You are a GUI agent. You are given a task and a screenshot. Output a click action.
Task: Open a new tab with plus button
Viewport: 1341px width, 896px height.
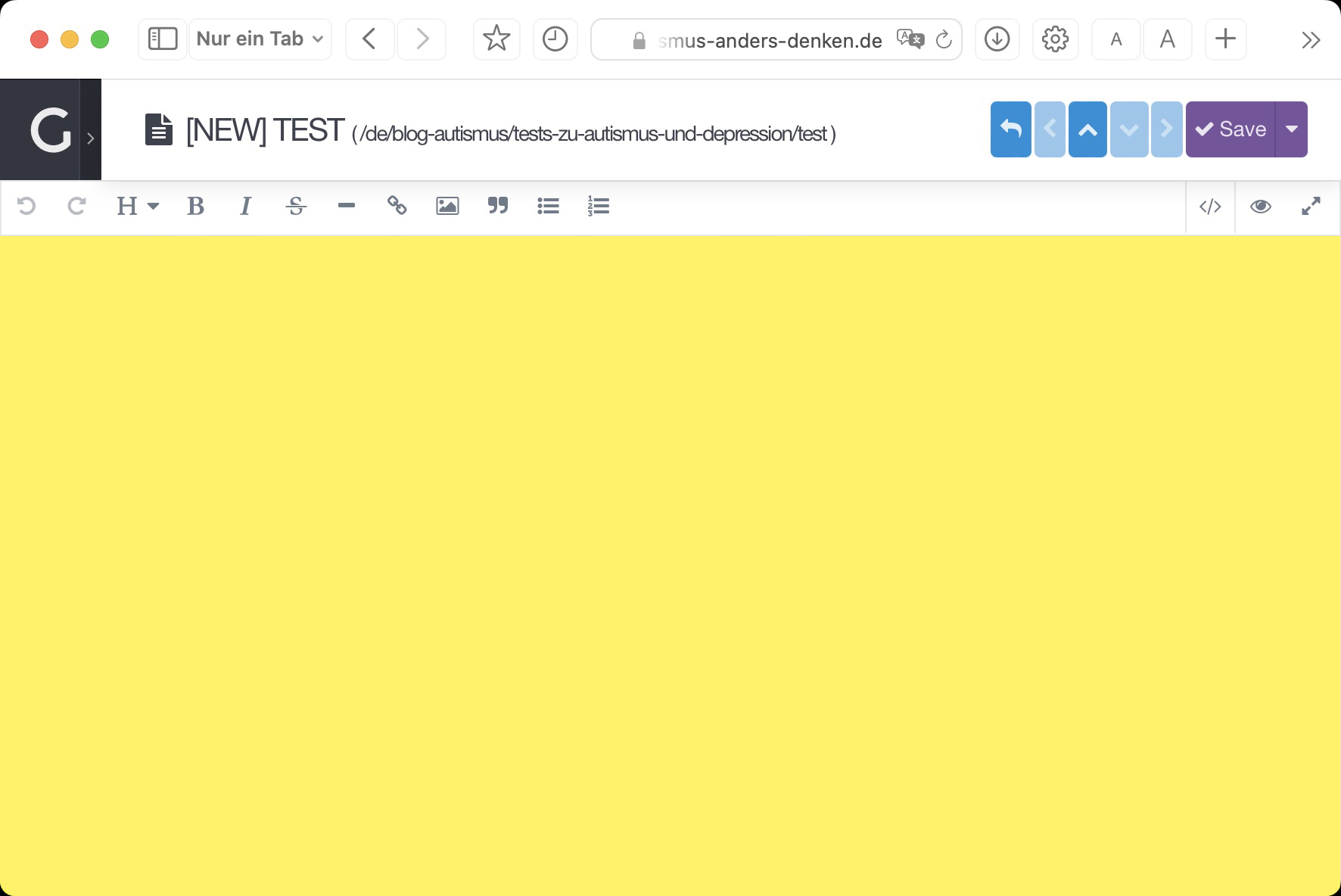point(1225,39)
